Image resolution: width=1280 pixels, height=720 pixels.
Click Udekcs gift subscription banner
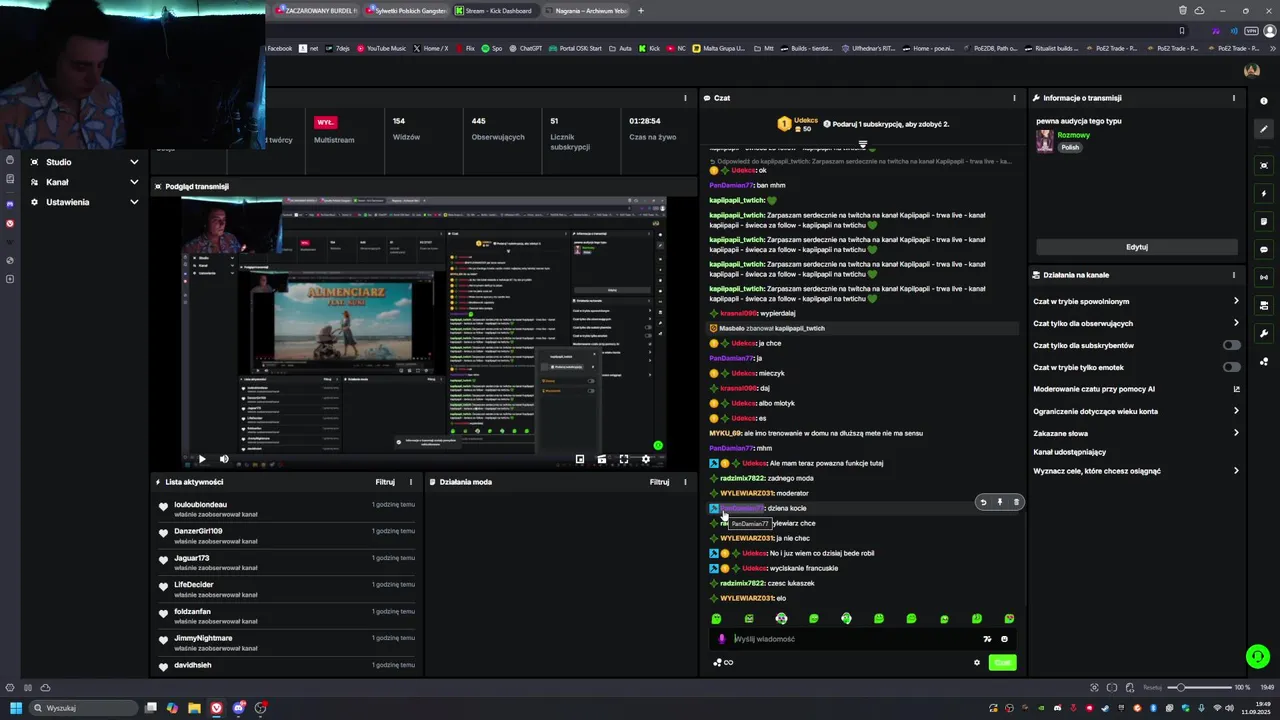tap(863, 124)
